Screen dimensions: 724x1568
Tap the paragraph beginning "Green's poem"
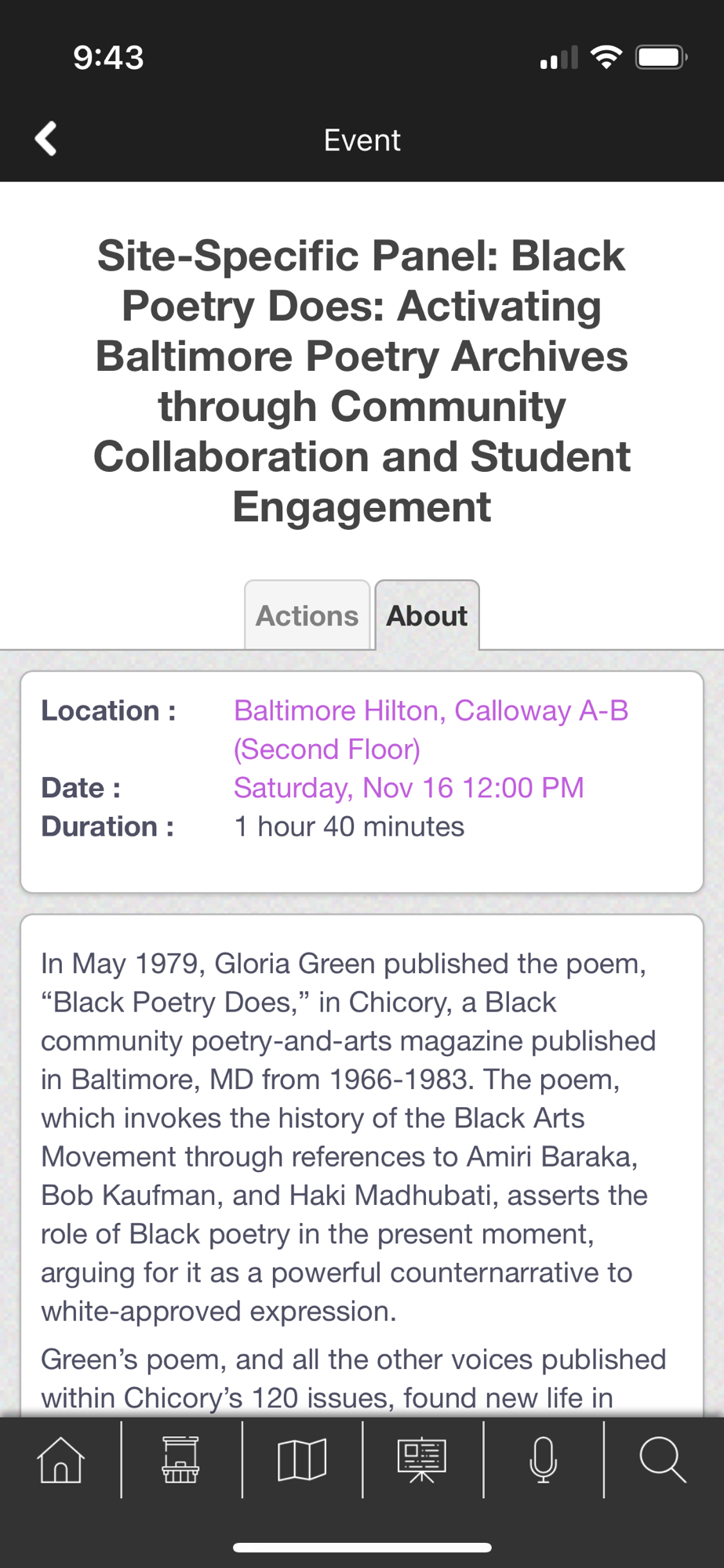coord(353,1378)
